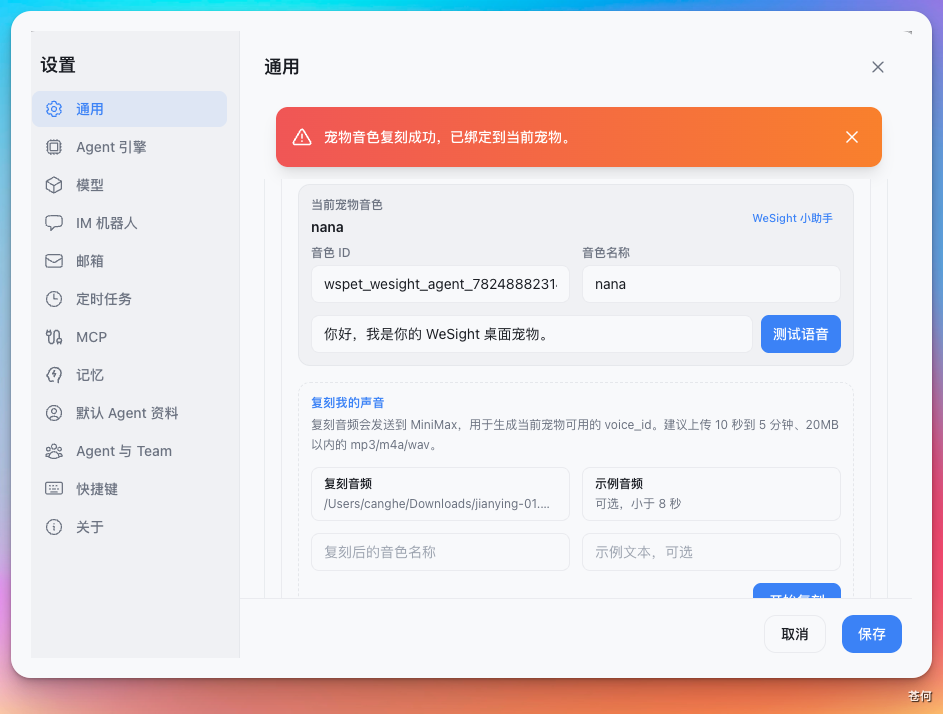The image size is (943, 714).
Task: Open the 定时任务 section
Action: [x=129, y=299]
